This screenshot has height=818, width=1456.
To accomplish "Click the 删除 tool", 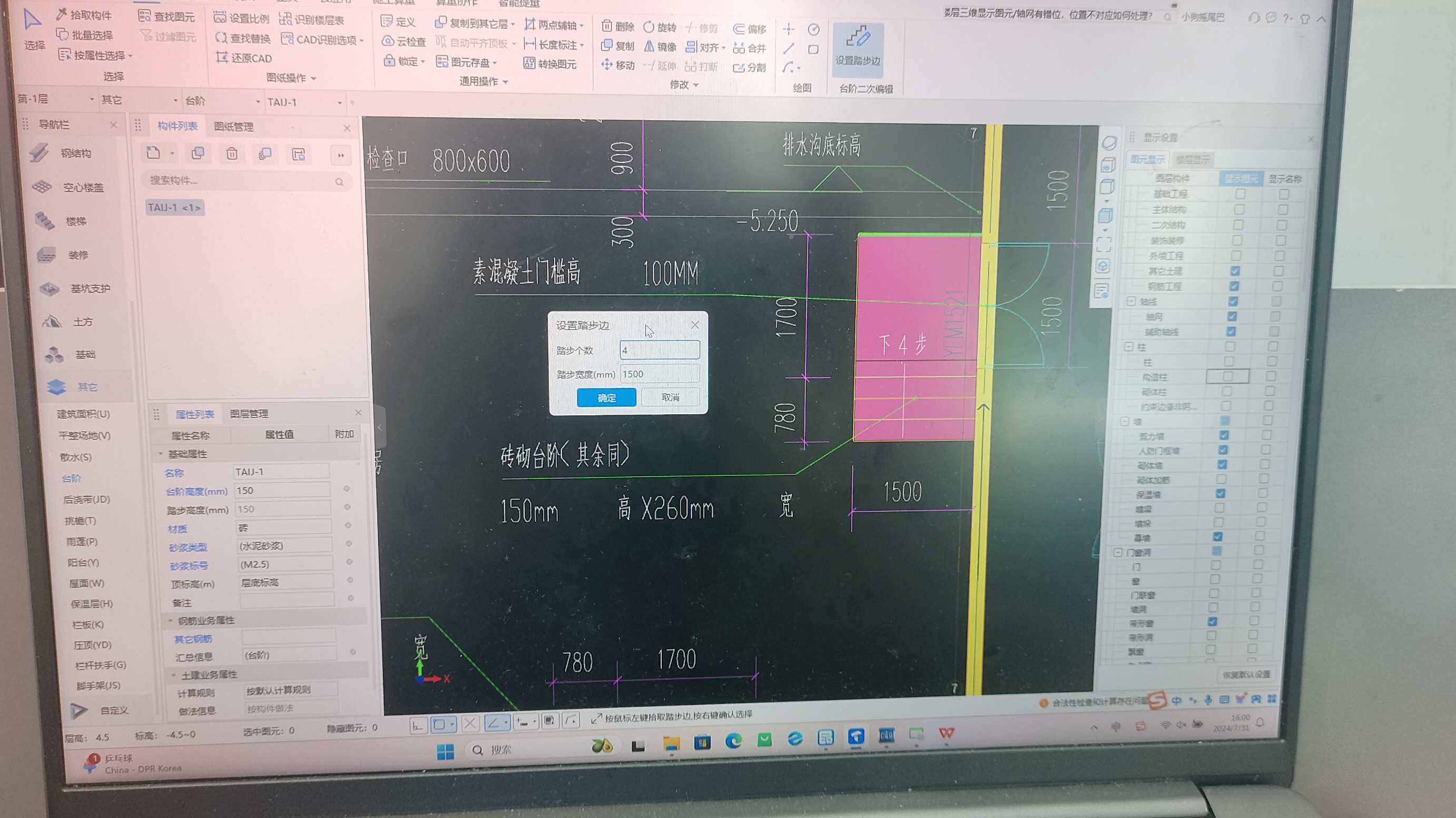I will point(618,26).
